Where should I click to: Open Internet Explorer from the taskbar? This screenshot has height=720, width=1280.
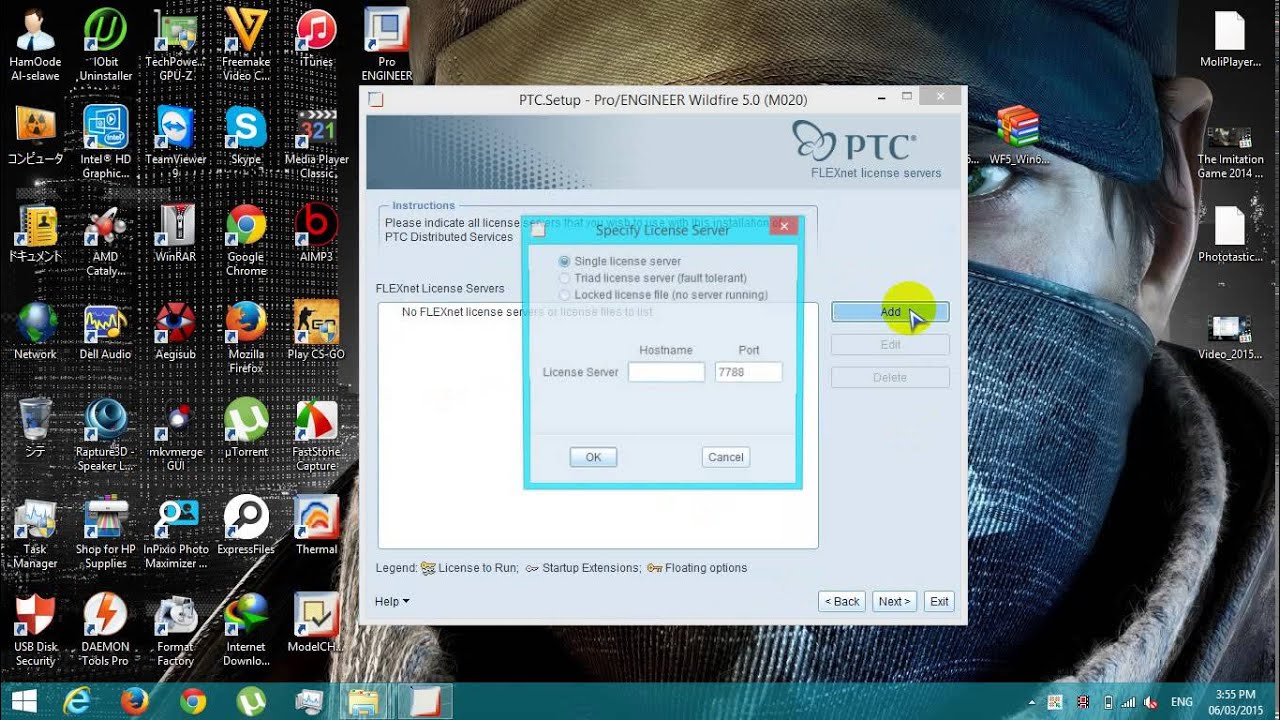tap(76, 700)
